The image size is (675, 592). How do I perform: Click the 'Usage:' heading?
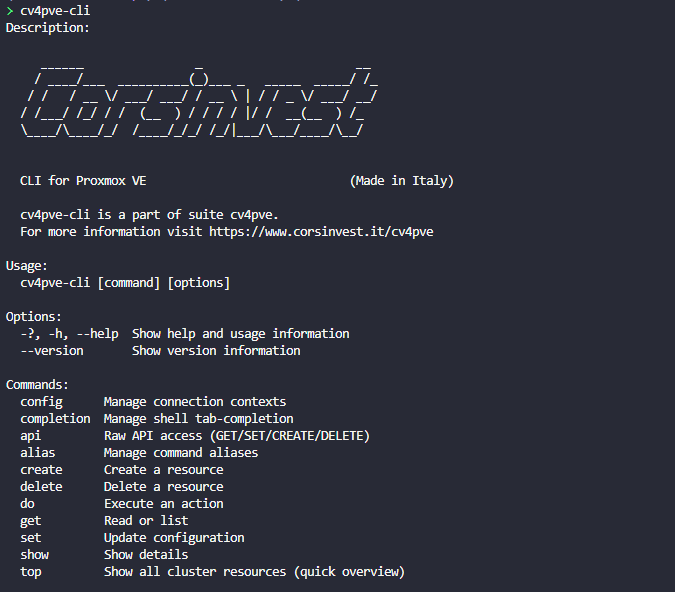pos(27,266)
